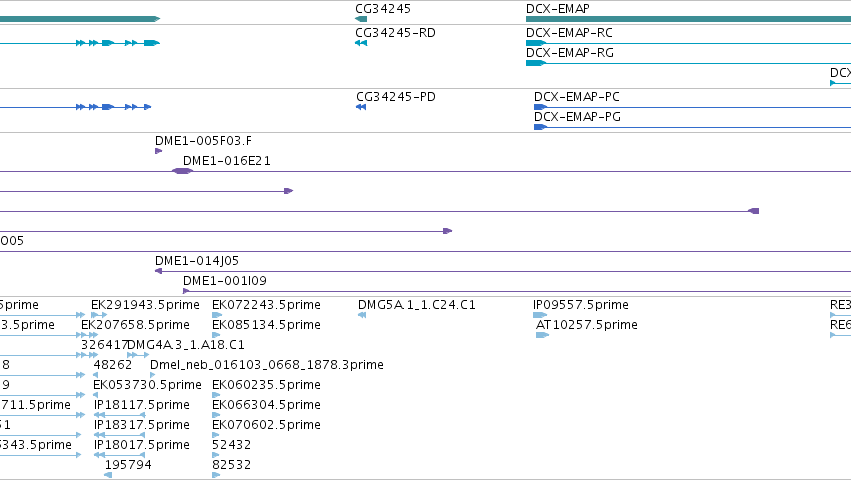Select DCX-EMAP-PC coding feature block
Viewport: 851px width, 480px height.
pos(540,107)
